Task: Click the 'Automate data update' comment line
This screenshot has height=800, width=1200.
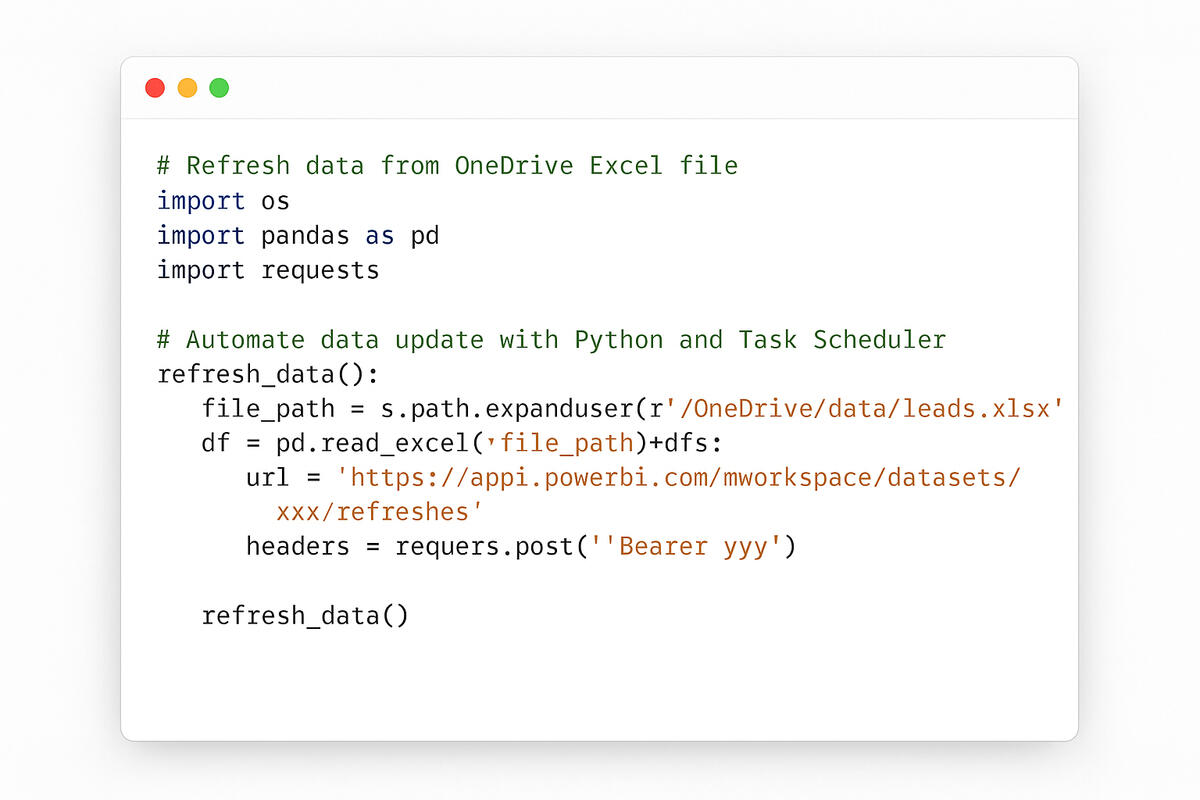Action: (x=550, y=339)
